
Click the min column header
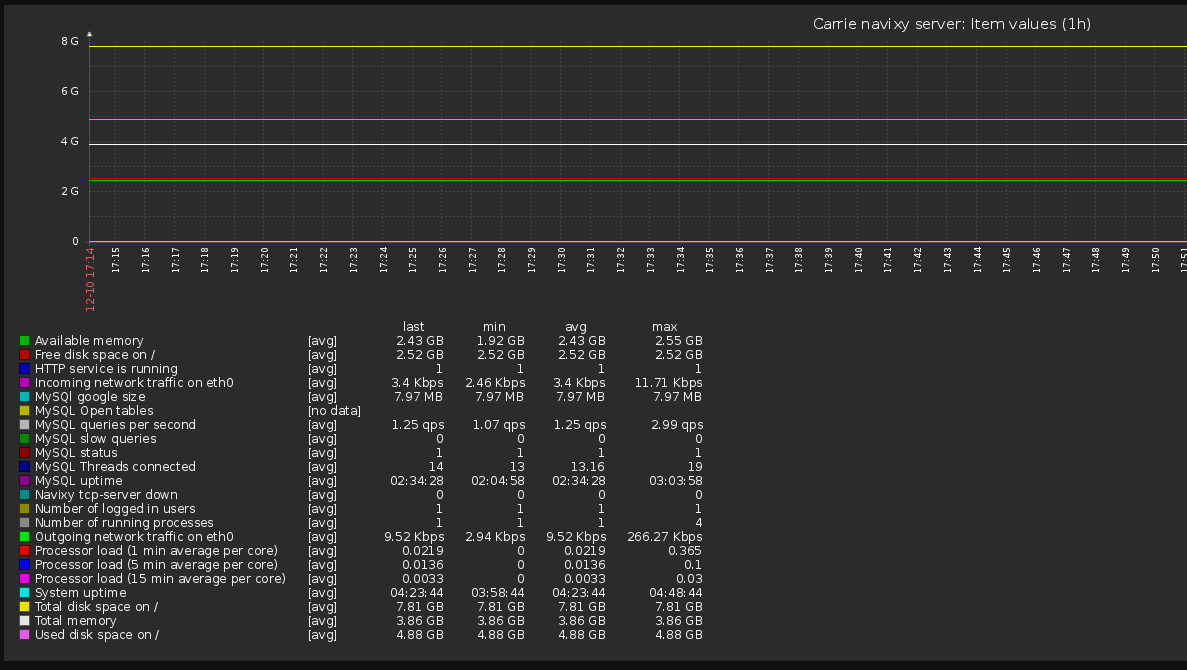494,327
